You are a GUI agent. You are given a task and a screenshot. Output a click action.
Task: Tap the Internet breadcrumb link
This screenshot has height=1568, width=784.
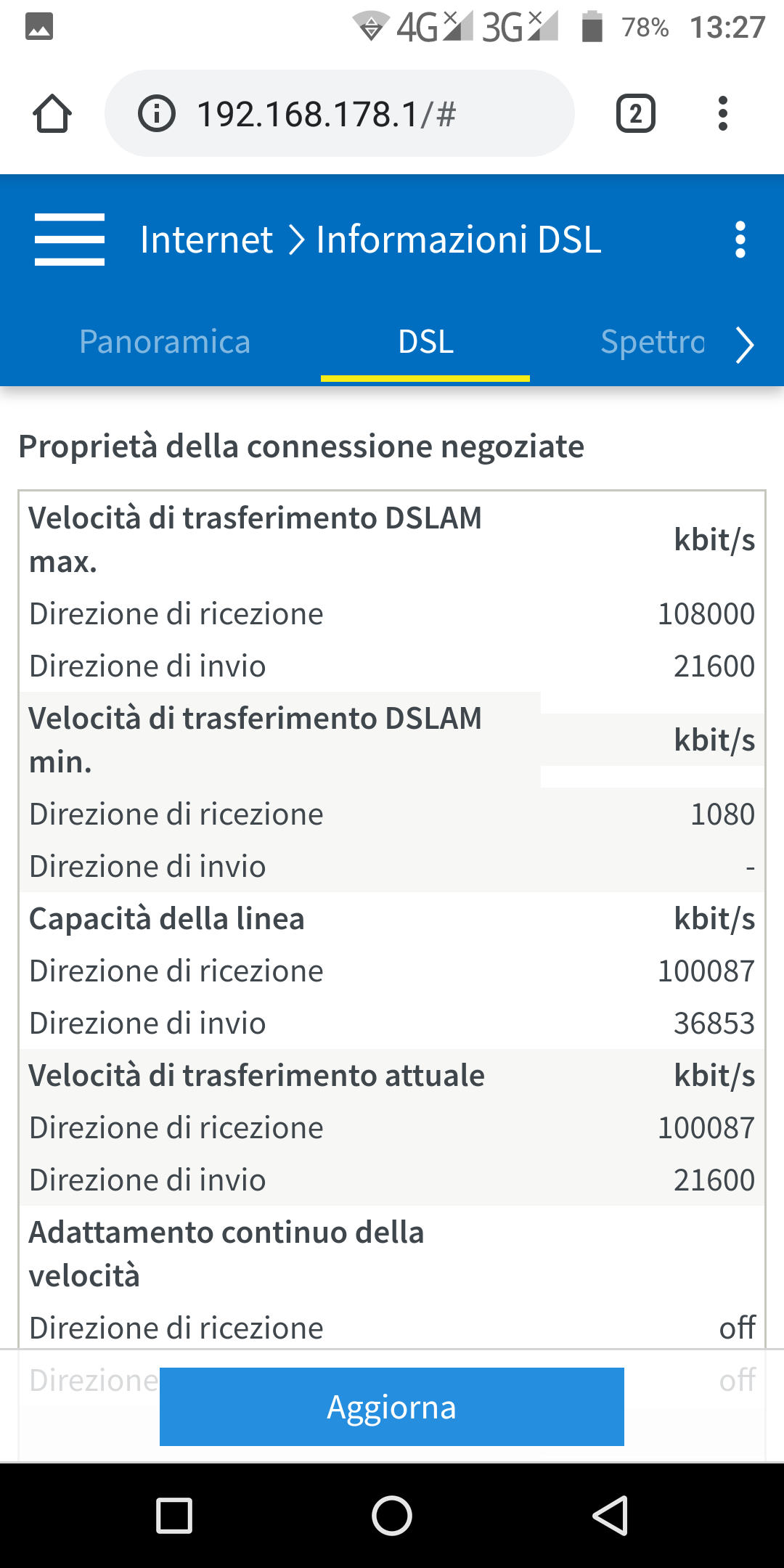(x=206, y=240)
